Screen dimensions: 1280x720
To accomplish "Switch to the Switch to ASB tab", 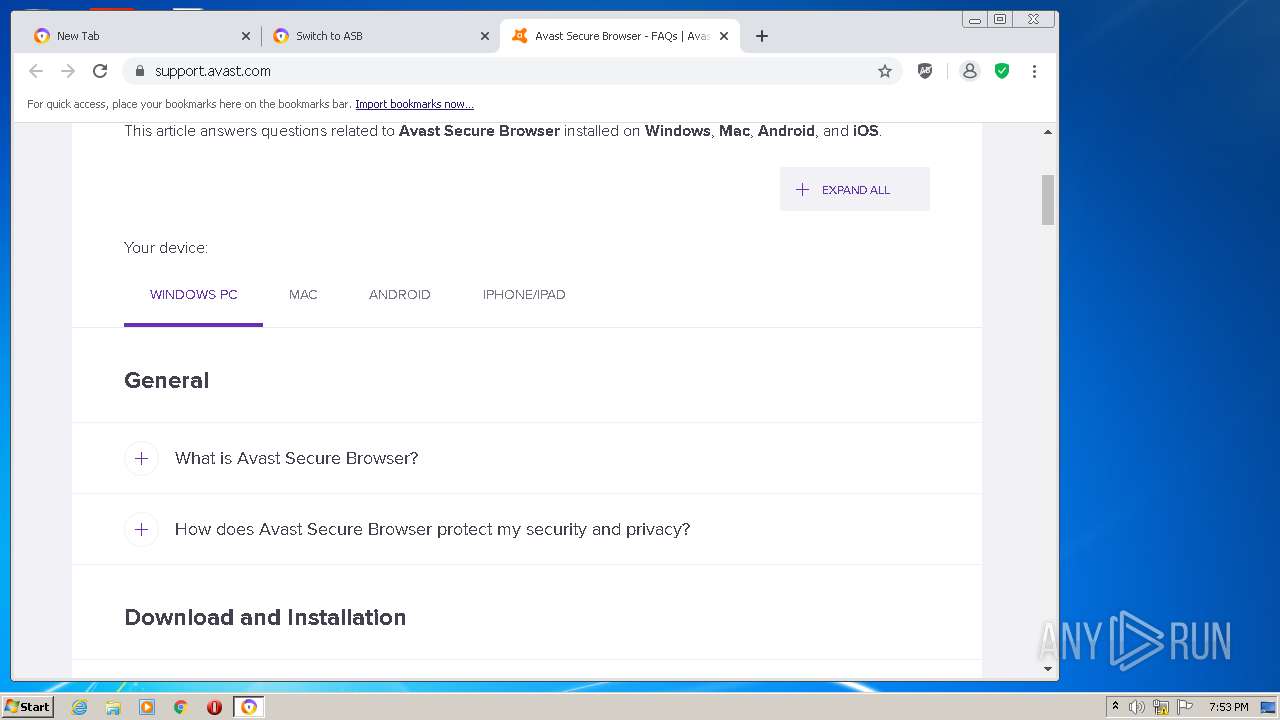I will 380,36.
